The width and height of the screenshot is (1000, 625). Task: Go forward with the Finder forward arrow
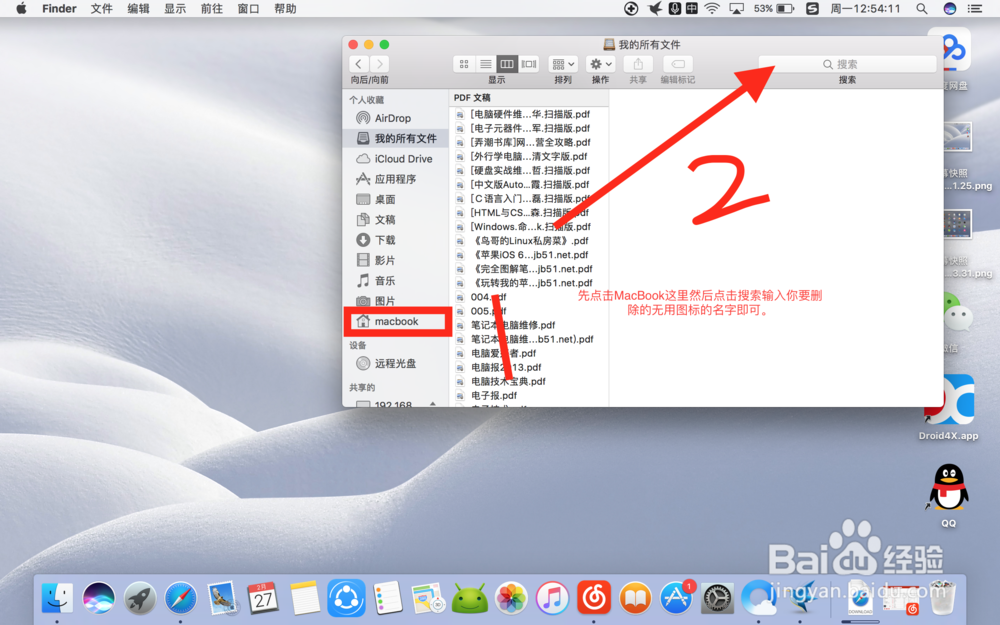(379, 64)
